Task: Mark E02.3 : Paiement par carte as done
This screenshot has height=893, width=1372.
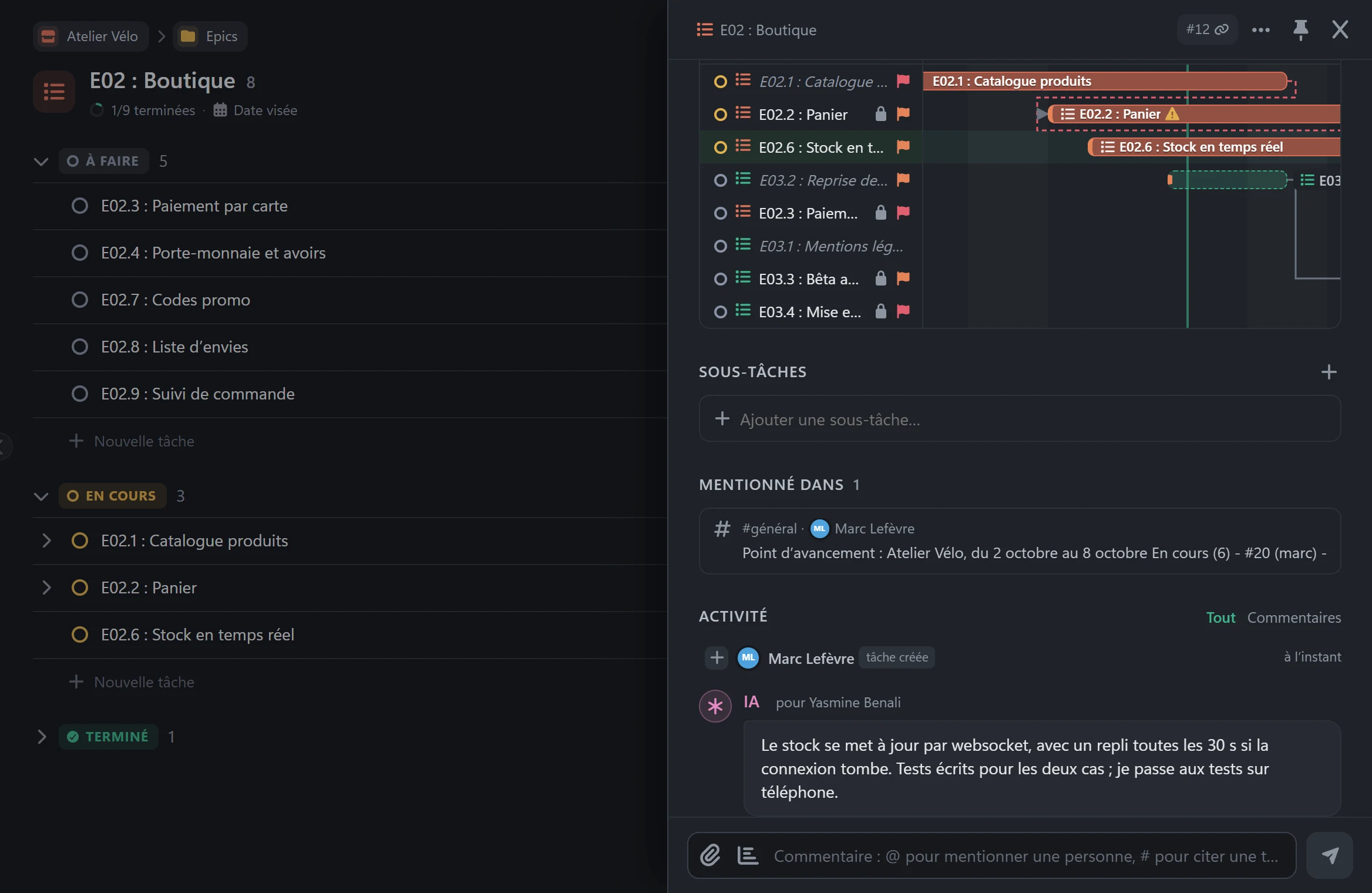Action: [79, 206]
